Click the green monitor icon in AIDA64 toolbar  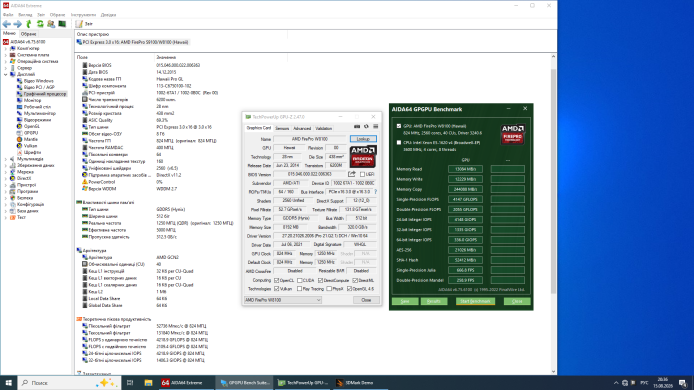[62, 24]
